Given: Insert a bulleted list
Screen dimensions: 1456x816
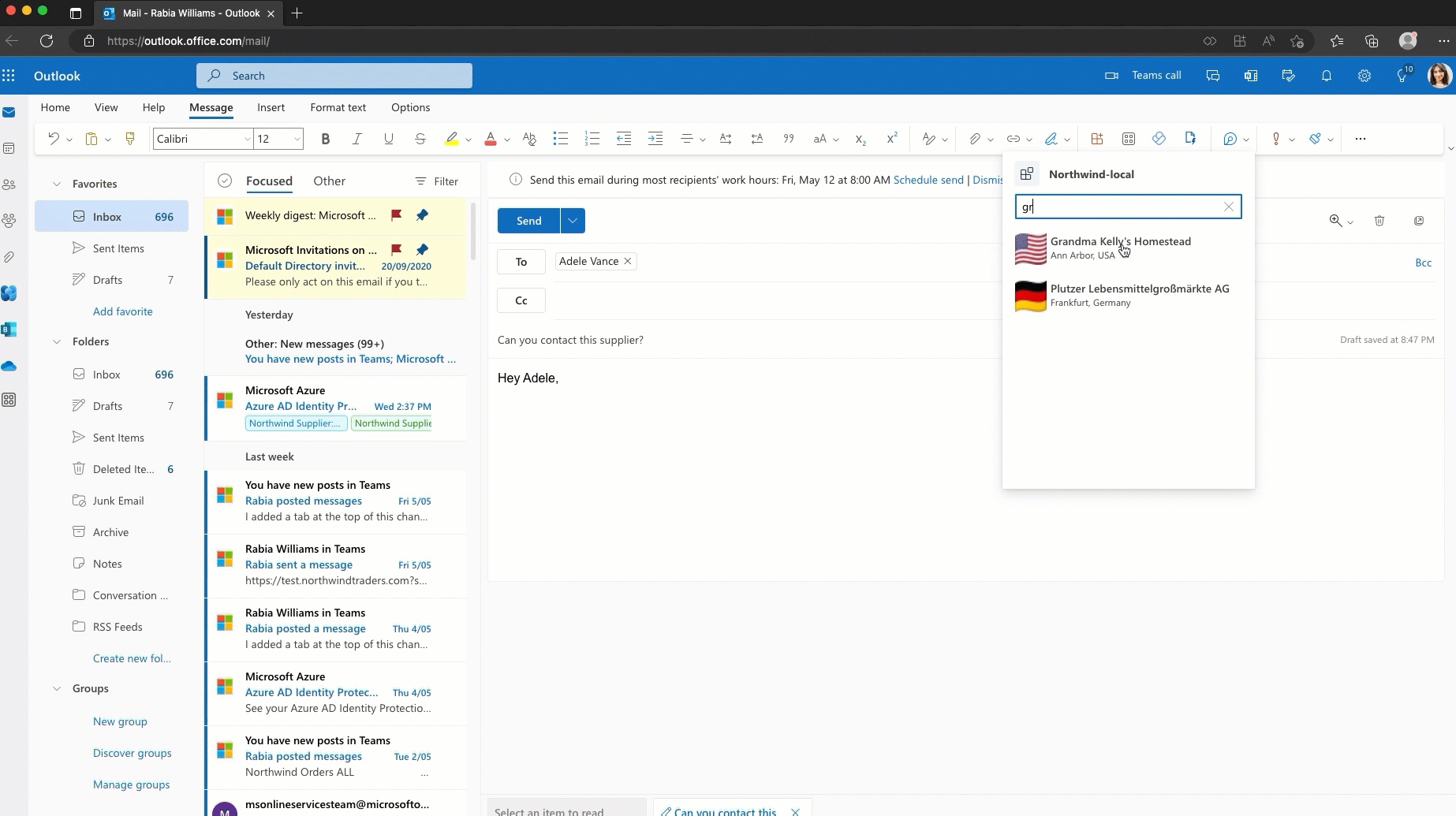Looking at the screenshot, I should [560, 139].
